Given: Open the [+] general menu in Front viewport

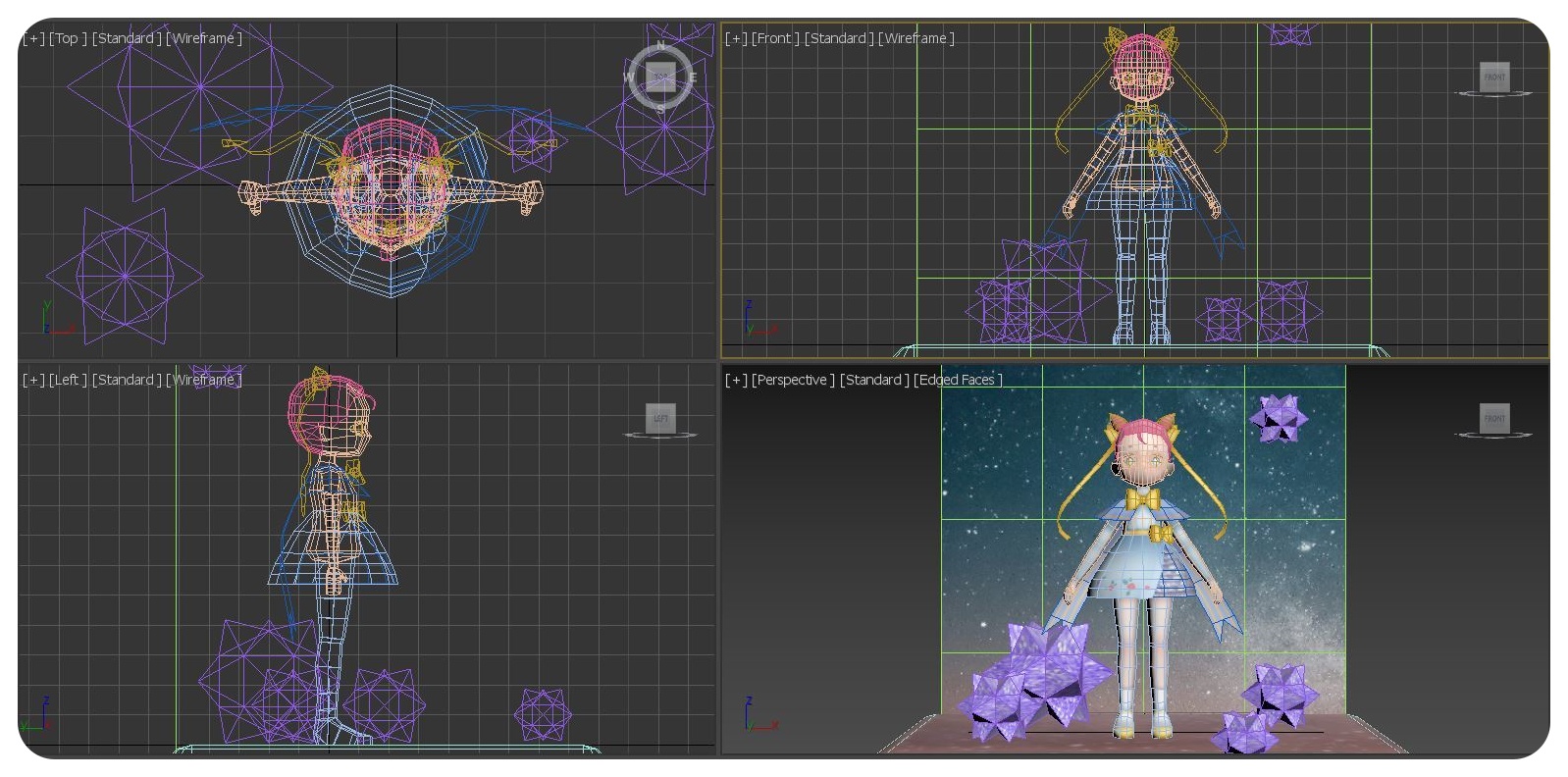Looking at the screenshot, I should [737, 38].
